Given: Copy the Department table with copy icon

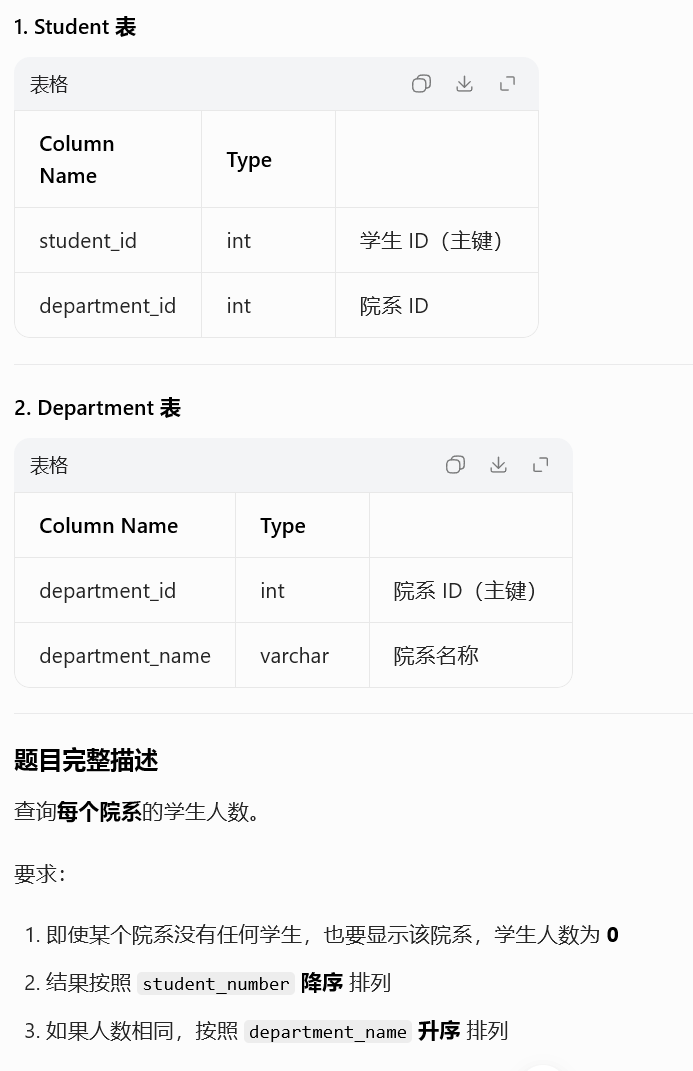Looking at the screenshot, I should pos(455,465).
